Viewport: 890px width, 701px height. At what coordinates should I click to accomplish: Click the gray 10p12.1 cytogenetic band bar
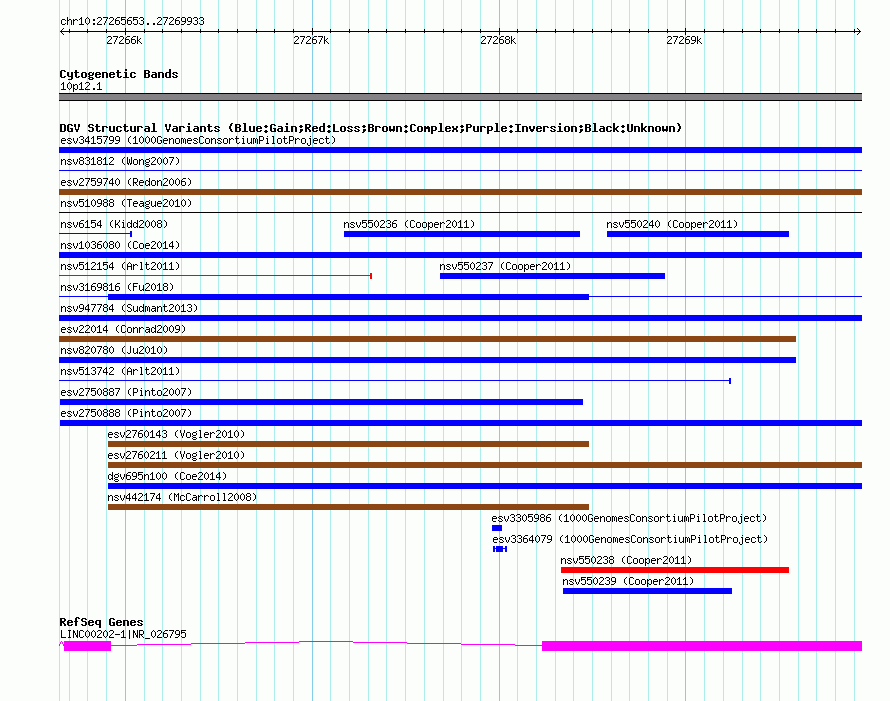461,97
